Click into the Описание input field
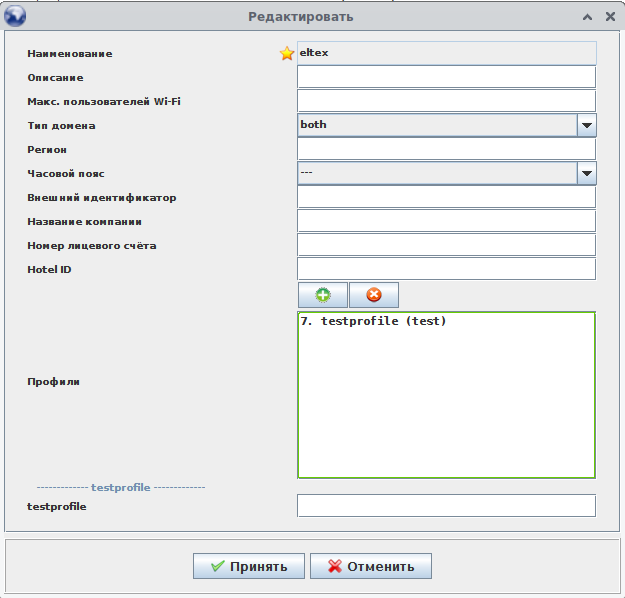625x598 pixels. pyautogui.click(x=446, y=77)
